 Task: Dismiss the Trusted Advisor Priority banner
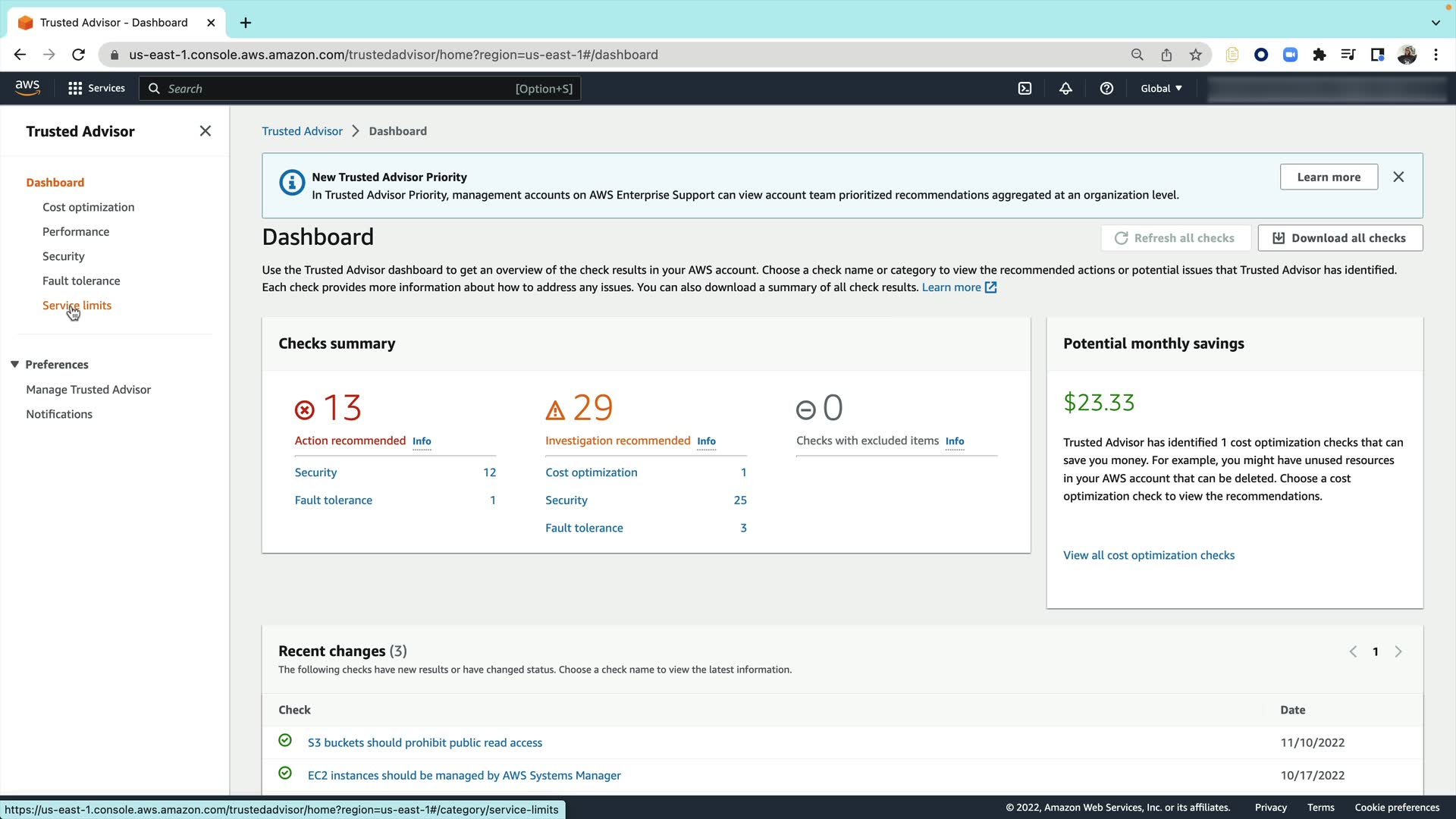pos(1398,177)
